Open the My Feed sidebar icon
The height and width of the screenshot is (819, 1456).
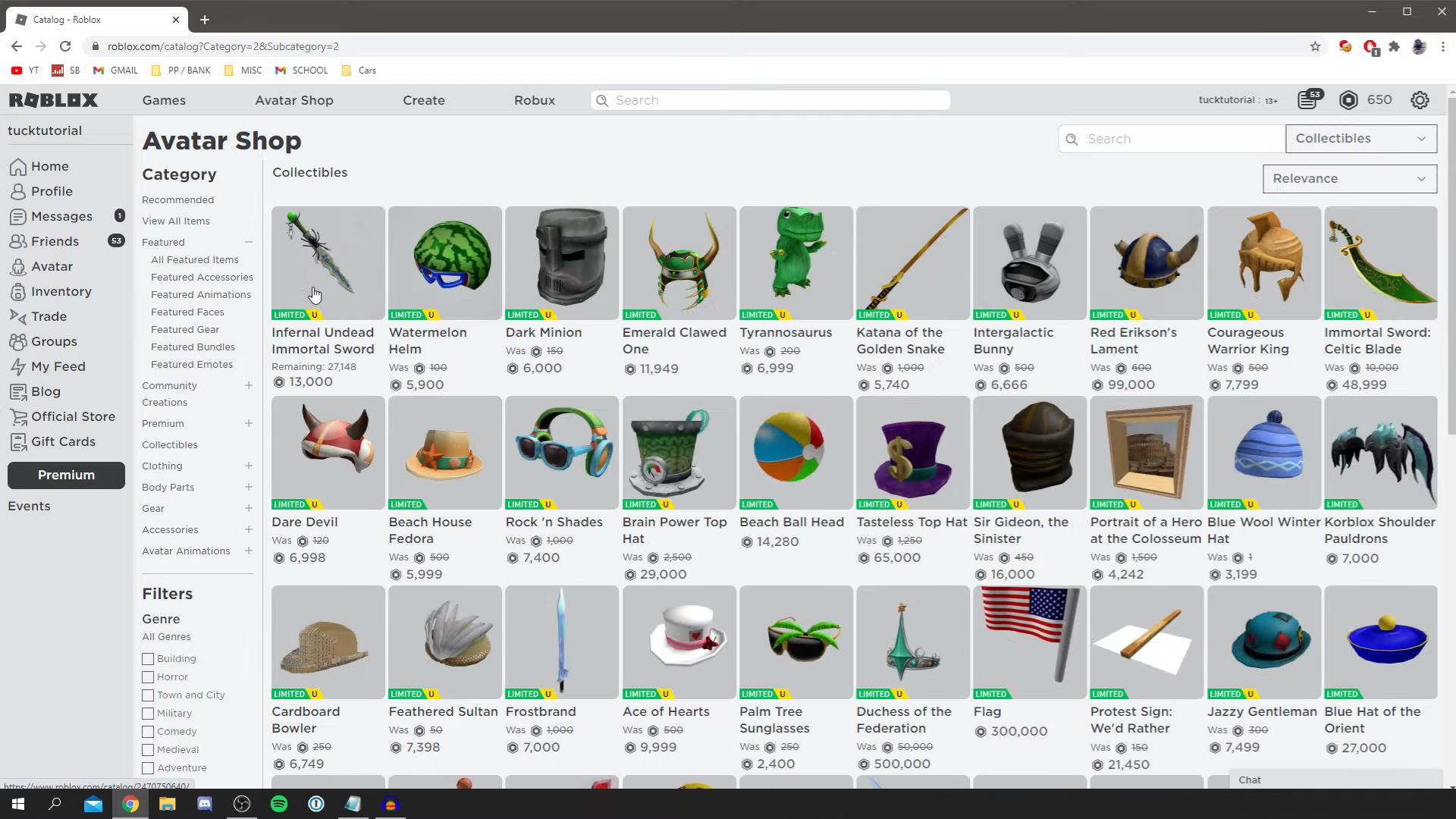pos(18,367)
